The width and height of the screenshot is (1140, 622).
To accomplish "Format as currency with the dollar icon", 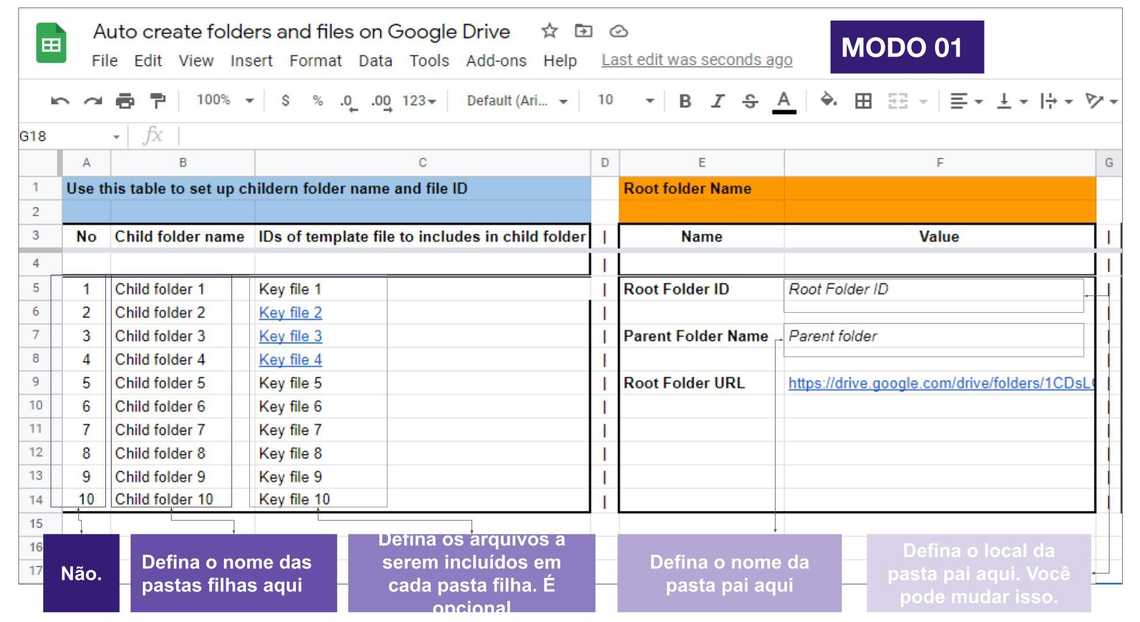I will coord(286,101).
